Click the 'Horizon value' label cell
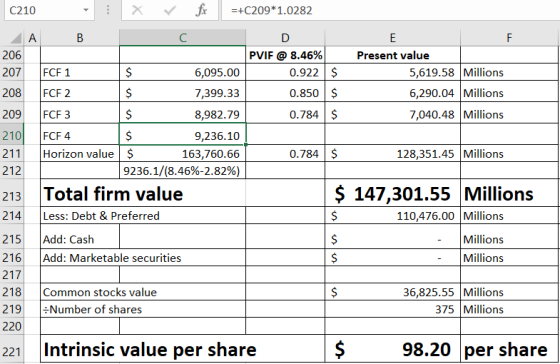Screen dimensions: 560x364 (80, 154)
